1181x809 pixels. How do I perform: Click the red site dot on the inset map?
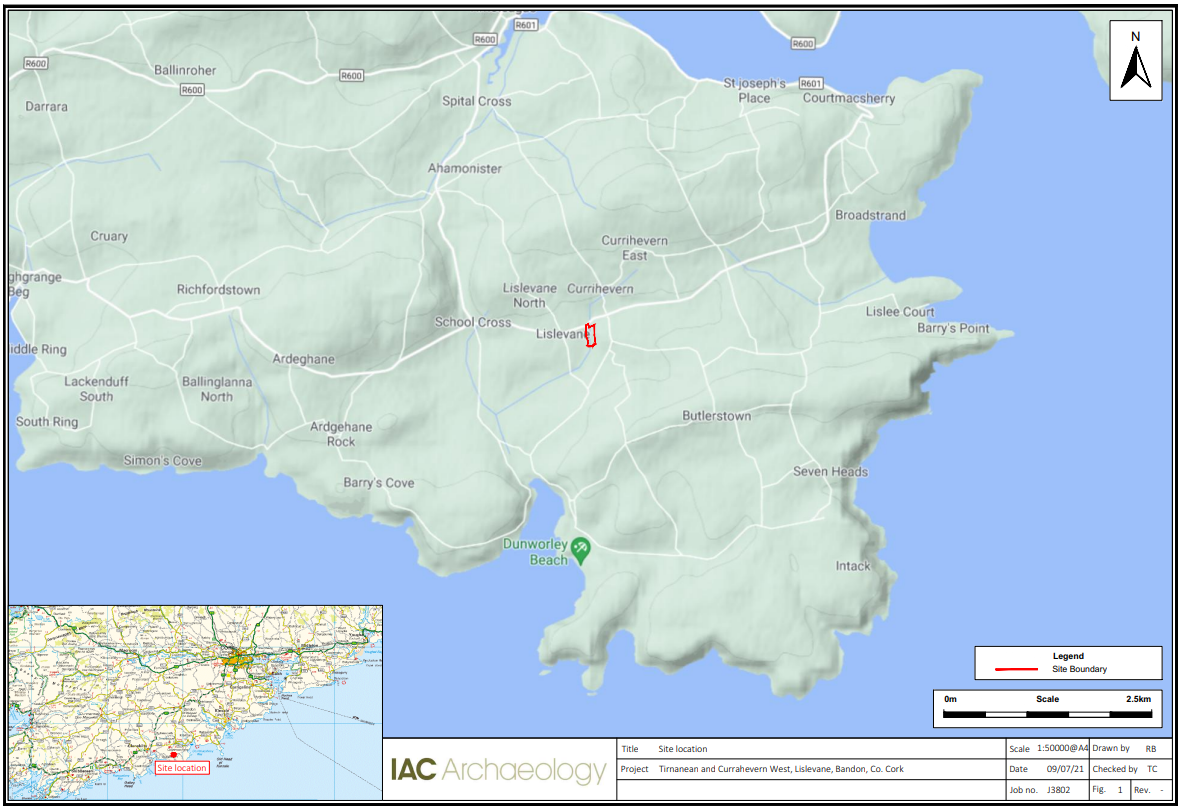point(173,756)
